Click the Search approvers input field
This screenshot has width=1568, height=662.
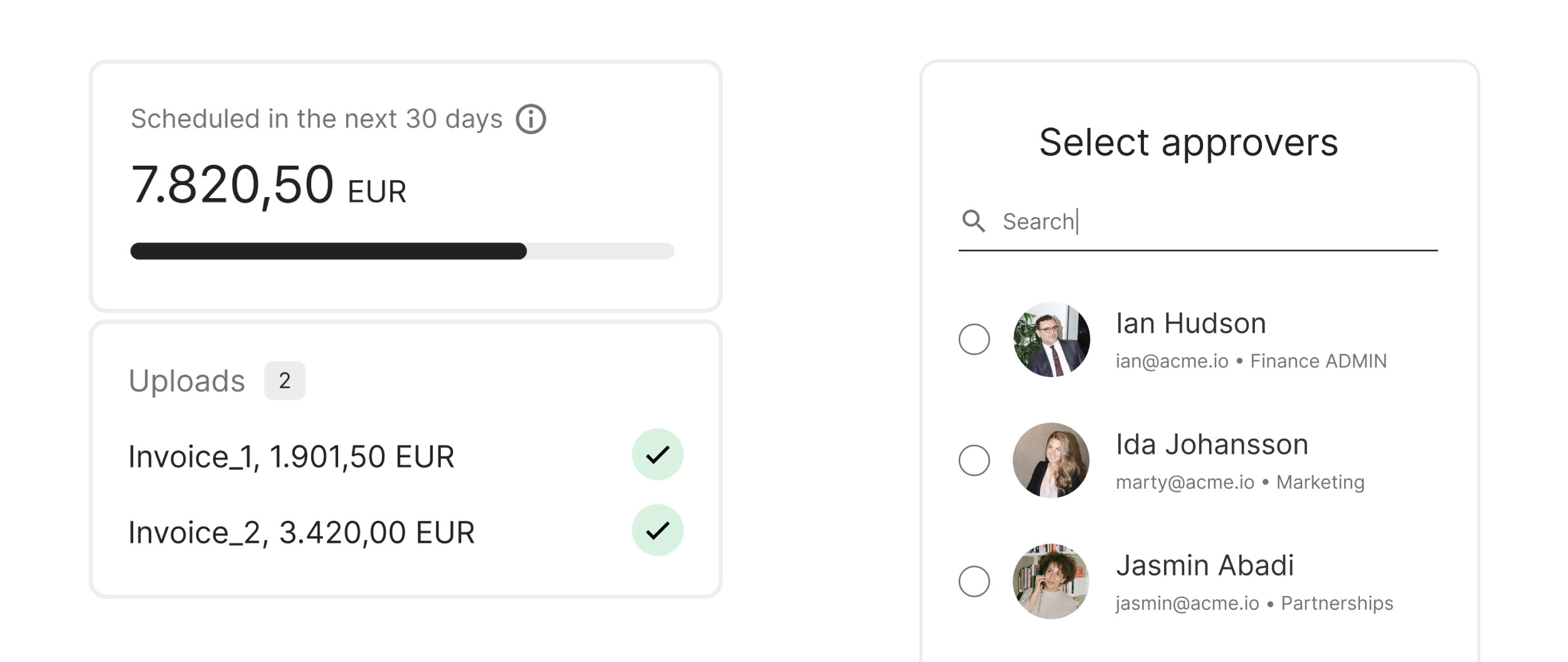(x=1217, y=222)
